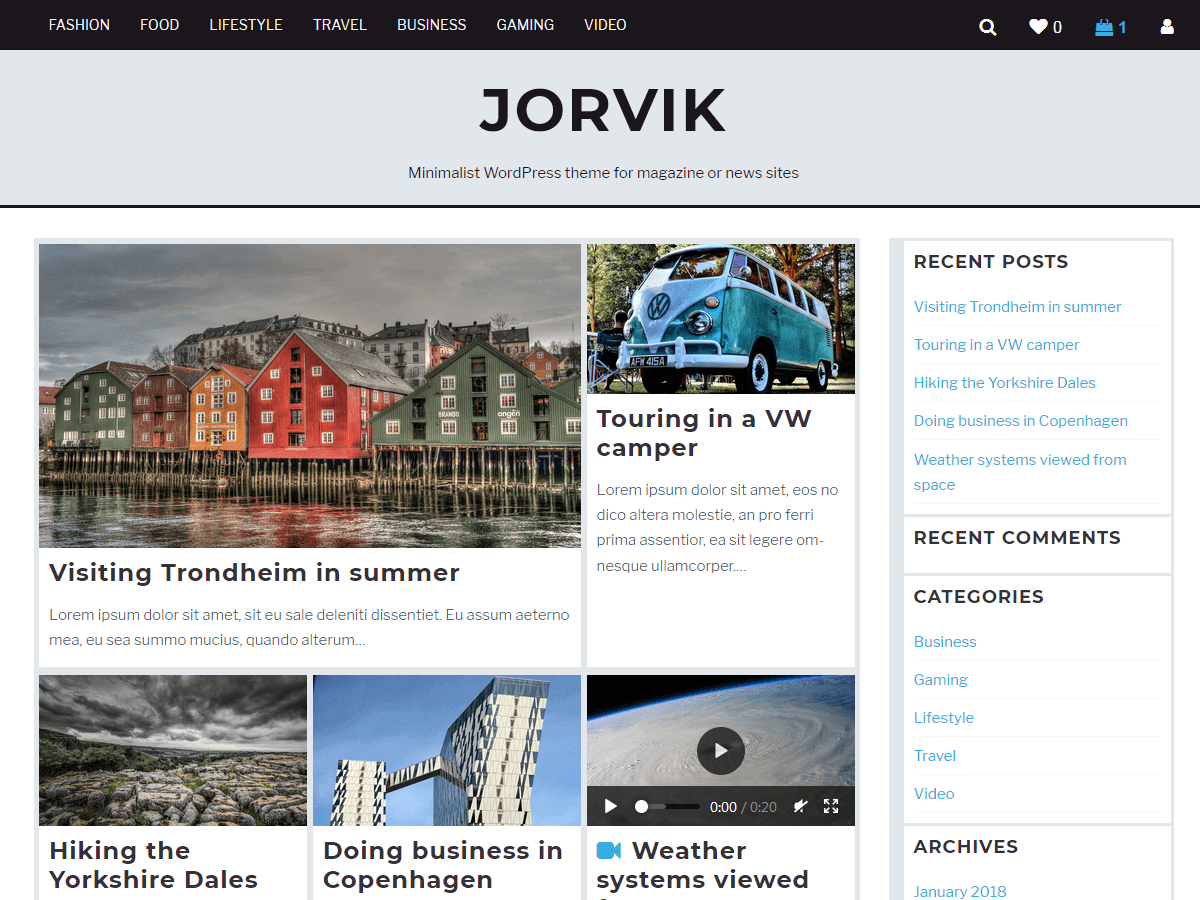
Task: Enter fullscreen on the weather video player
Action: tap(831, 806)
